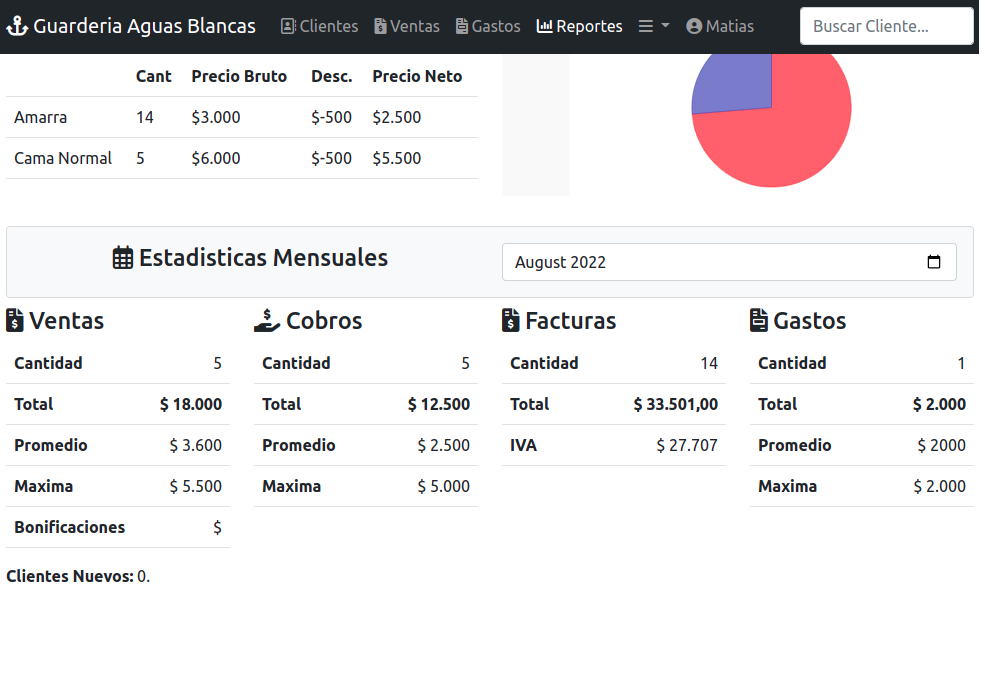The width and height of the screenshot is (985, 680).
Task: Open the Clientes menu item
Action: click(x=319, y=26)
